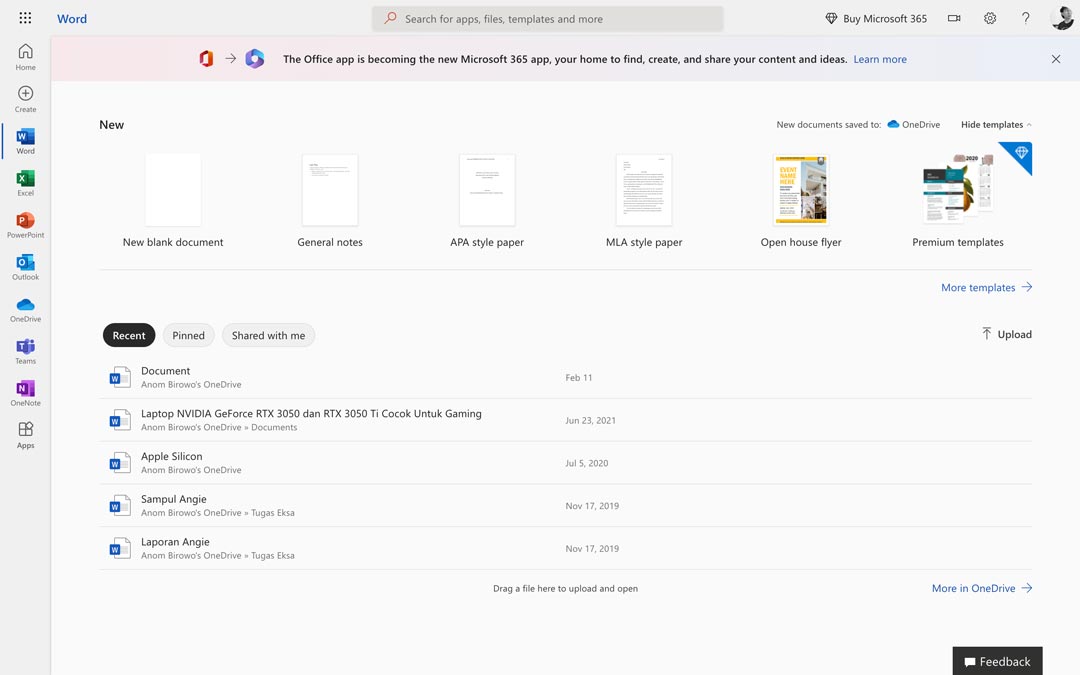1080x675 pixels.
Task: Click the file icon for Apple Silicon
Action: (120, 463)
